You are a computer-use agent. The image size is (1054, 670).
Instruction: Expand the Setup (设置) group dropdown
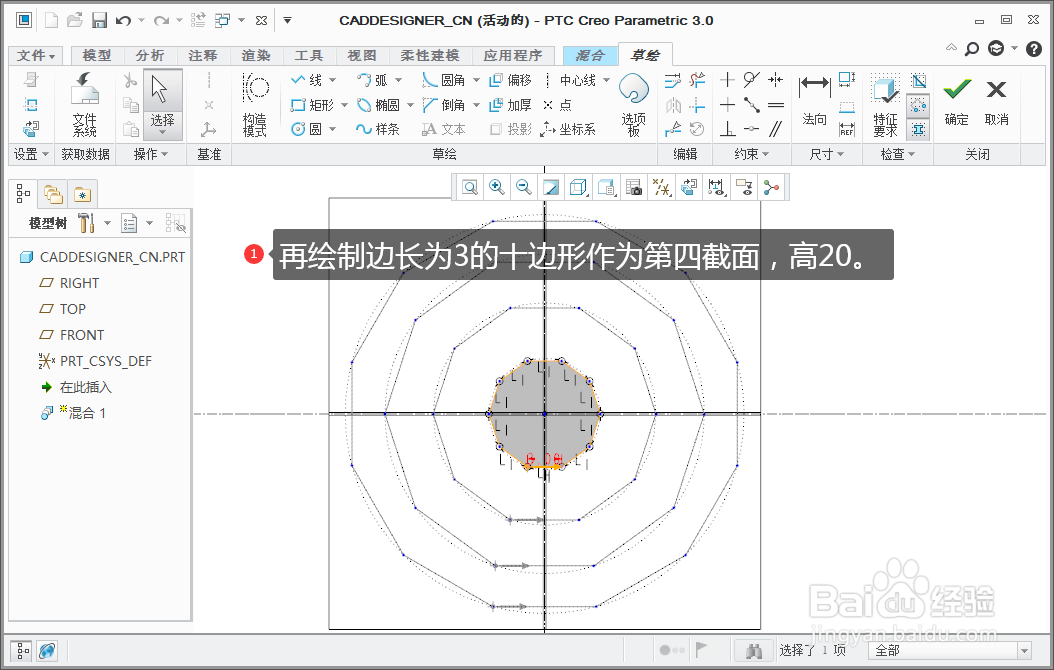click(x=32, y=154)
